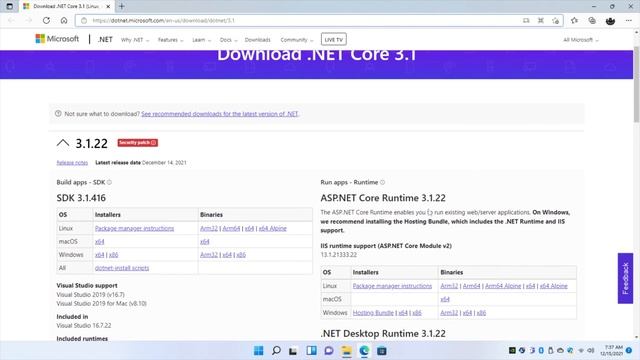Click the Microsoft logo
The width and height of the screenshot is (640, 360).
tap(57, 39)
